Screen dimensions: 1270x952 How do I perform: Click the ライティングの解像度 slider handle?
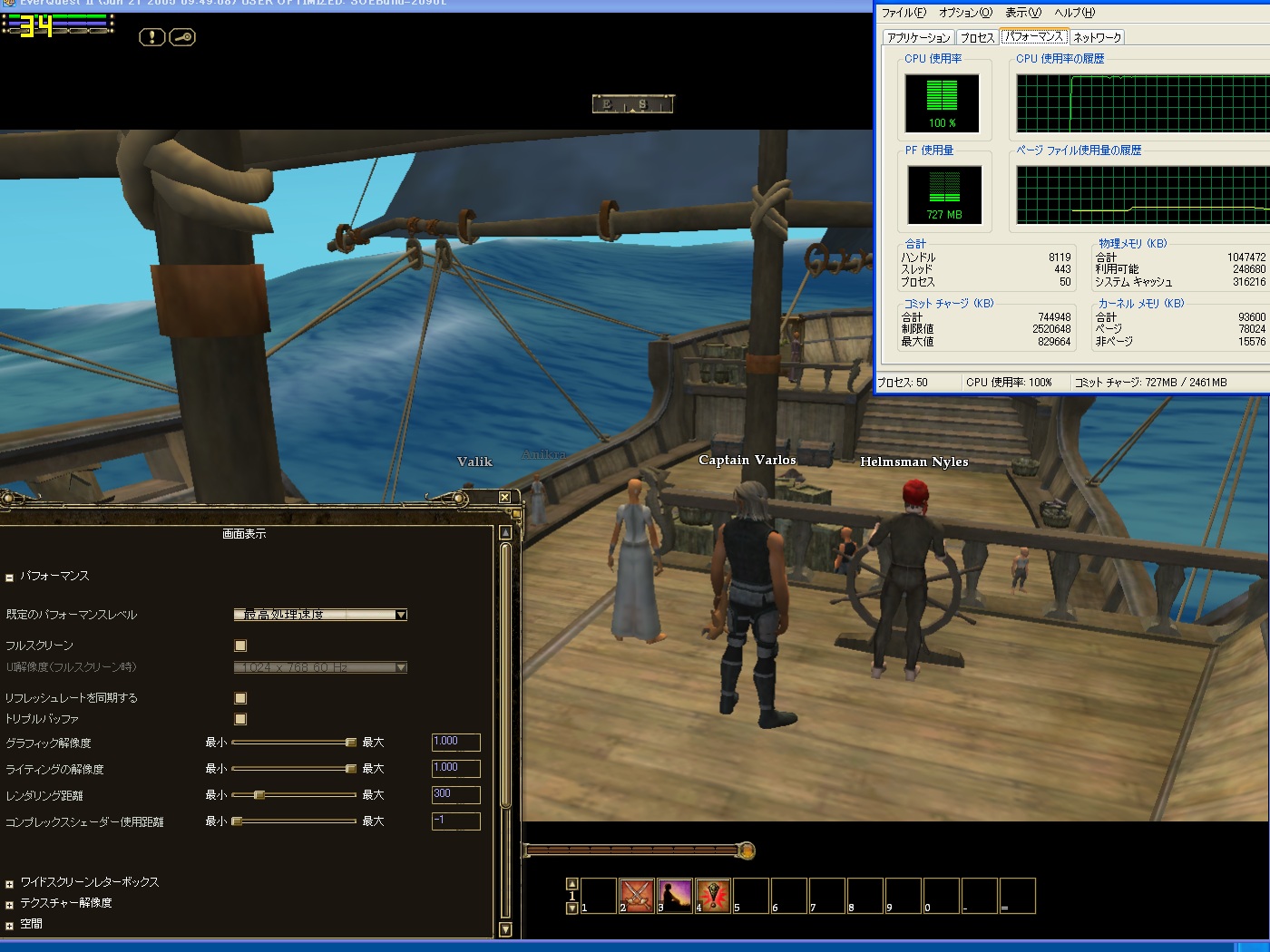coord(351,769)
